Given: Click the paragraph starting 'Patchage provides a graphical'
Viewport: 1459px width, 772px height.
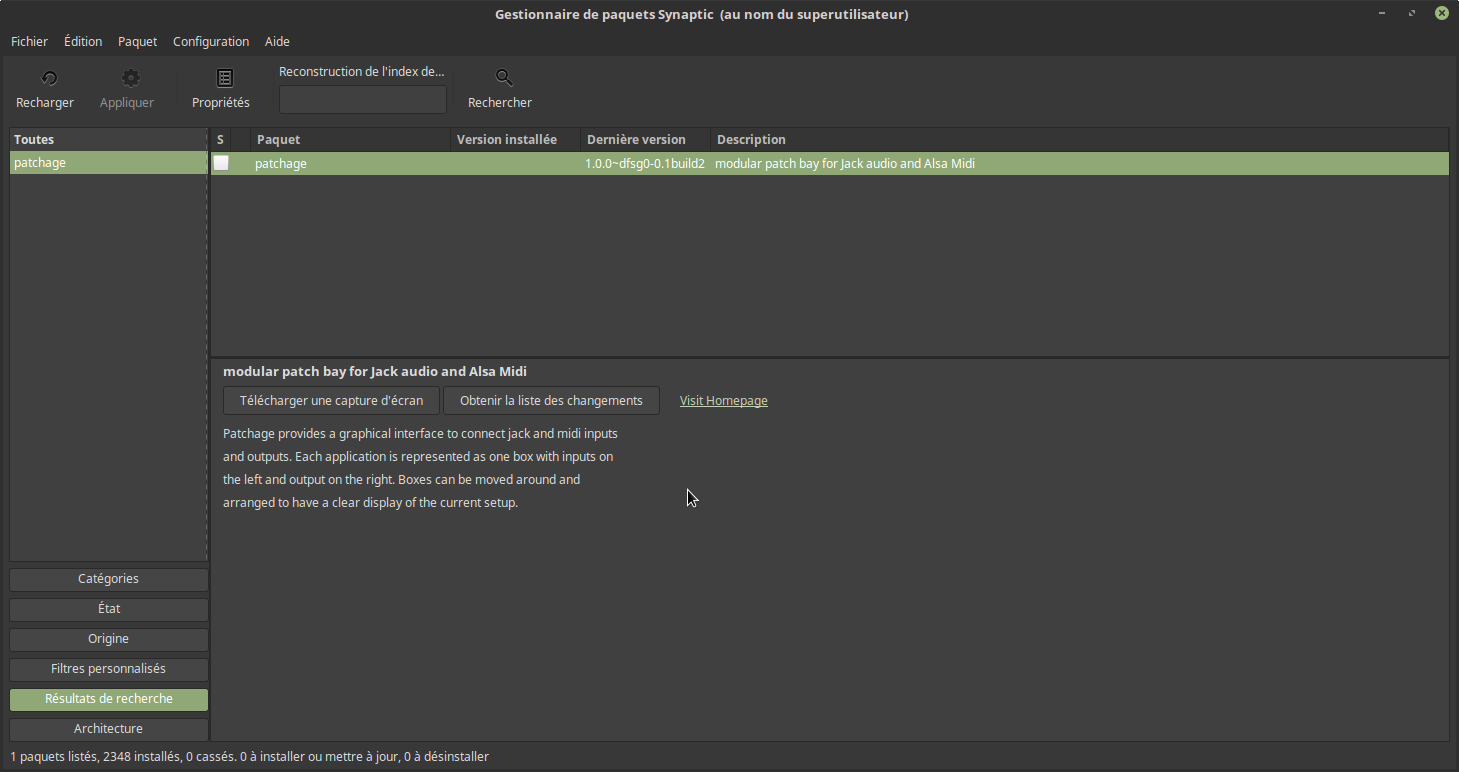Looking at the screenshot, I should [x=420, y=468].
